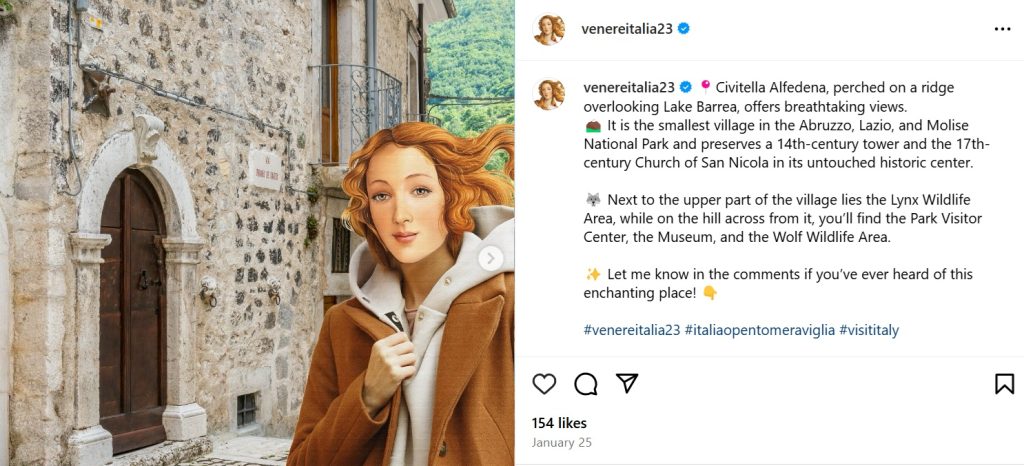1024x466 pixels.
Task: Open venereitalia23 profile from caption username
Action: click(629, 87)
